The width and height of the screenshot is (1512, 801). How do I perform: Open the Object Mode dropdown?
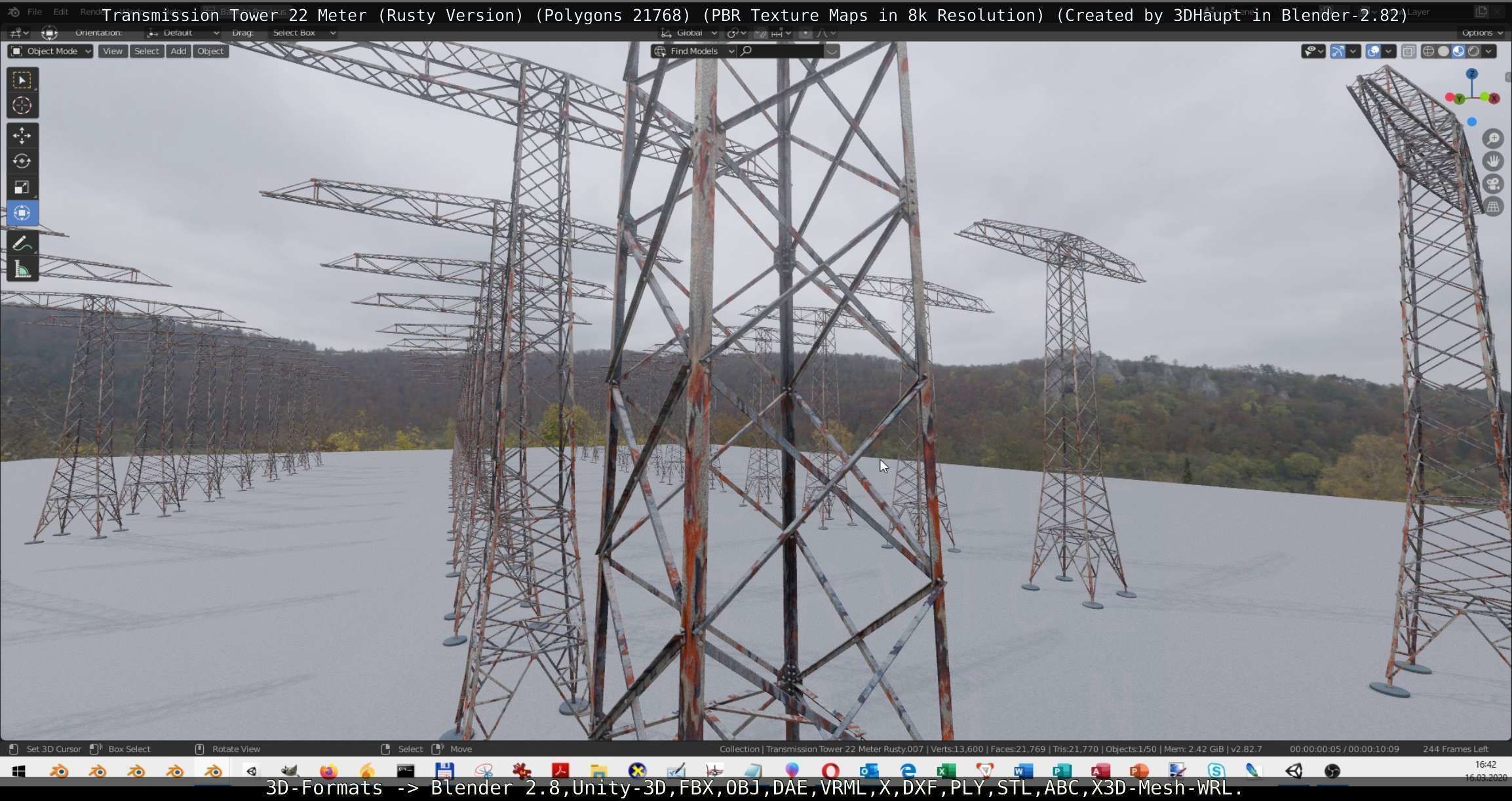(50, 51)
